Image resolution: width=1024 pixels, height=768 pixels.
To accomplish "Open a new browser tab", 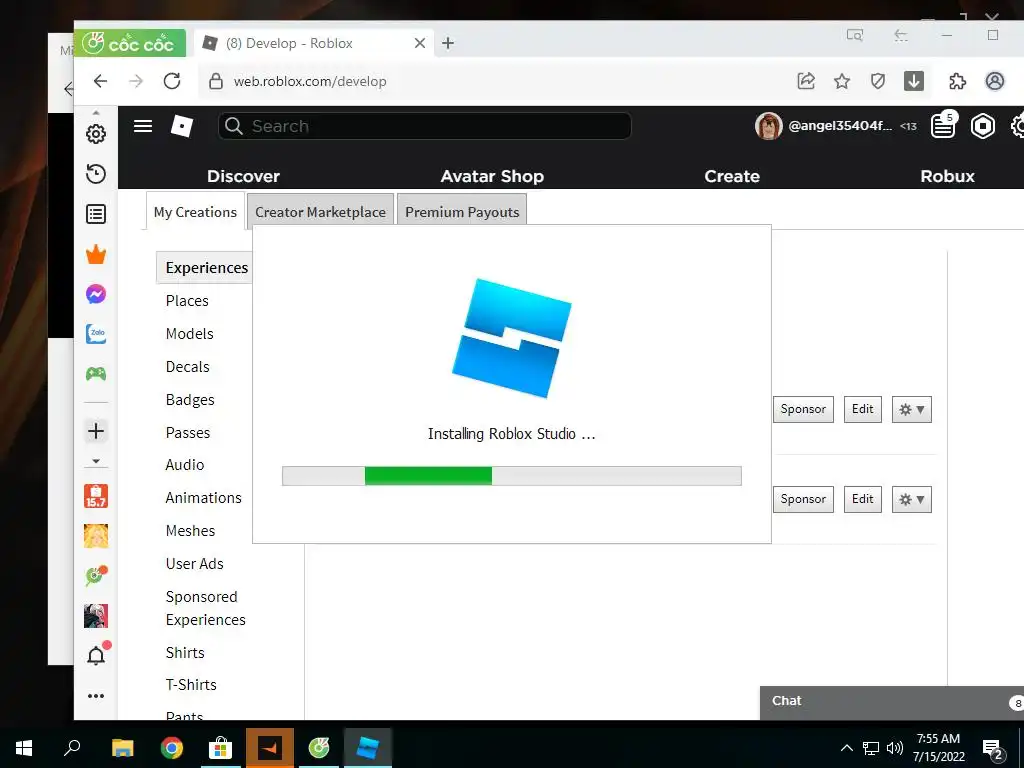I will [448, 43].
